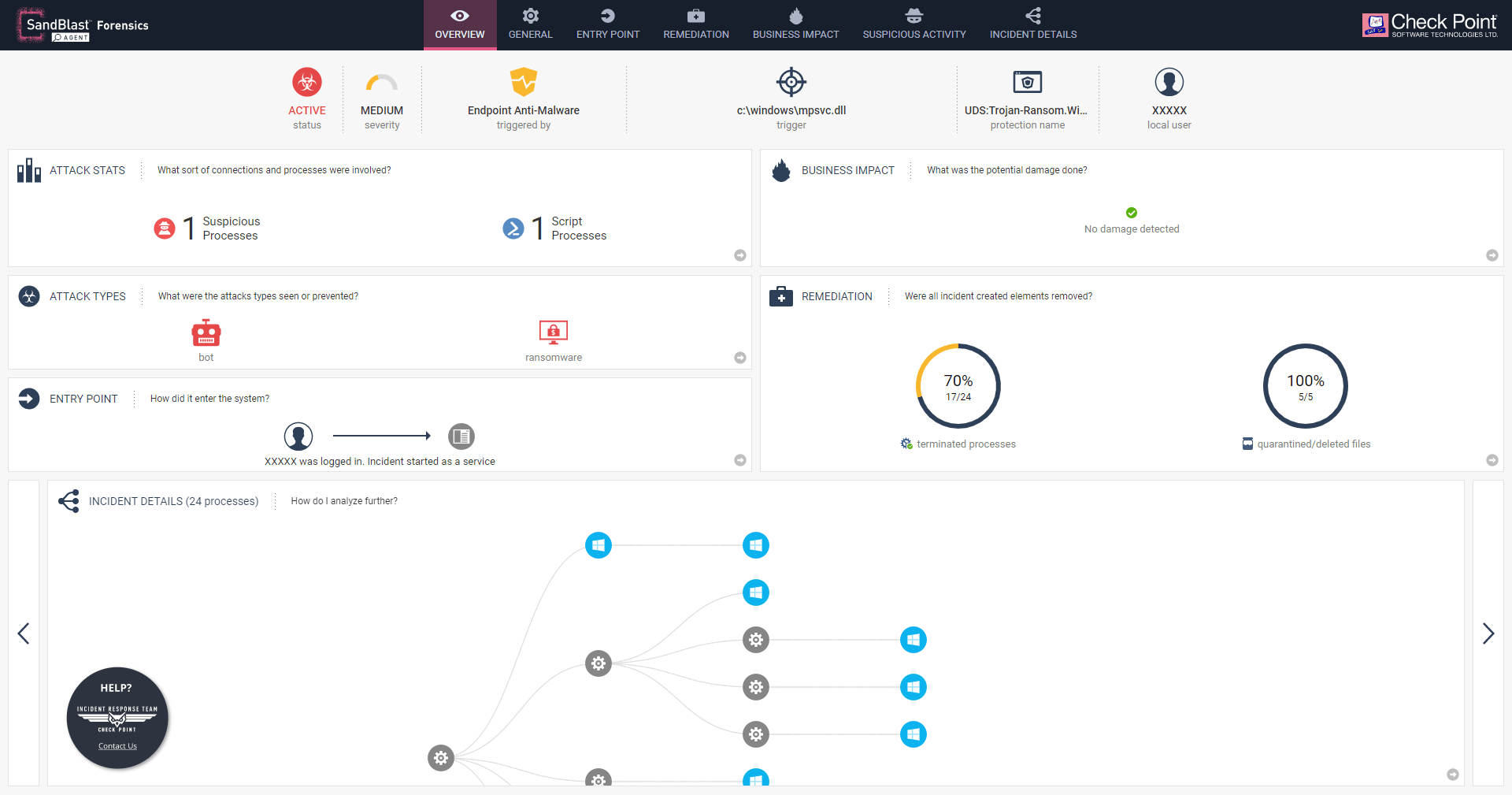Click the Attack Stats bar chart icon
Image resolution: width=1512 pixels, height=795 pixels.
pyautogui.click(x=29, y=170)
